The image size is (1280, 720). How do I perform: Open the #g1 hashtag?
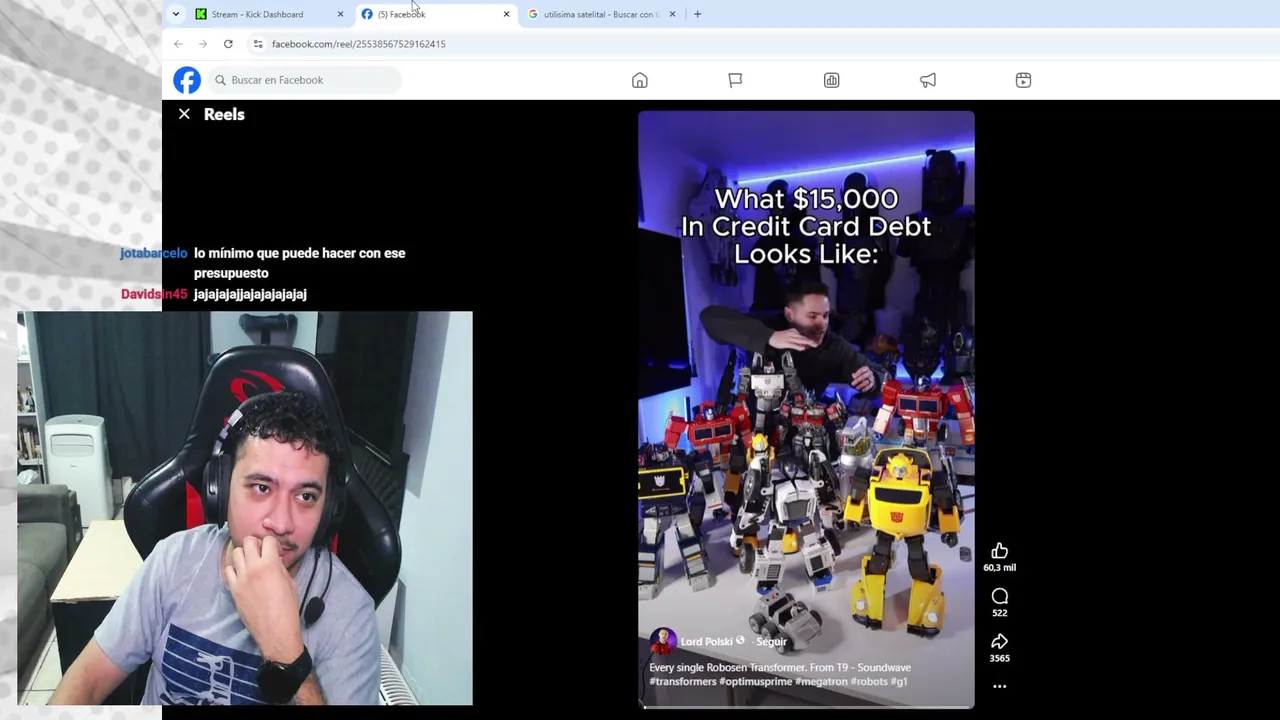898,682
